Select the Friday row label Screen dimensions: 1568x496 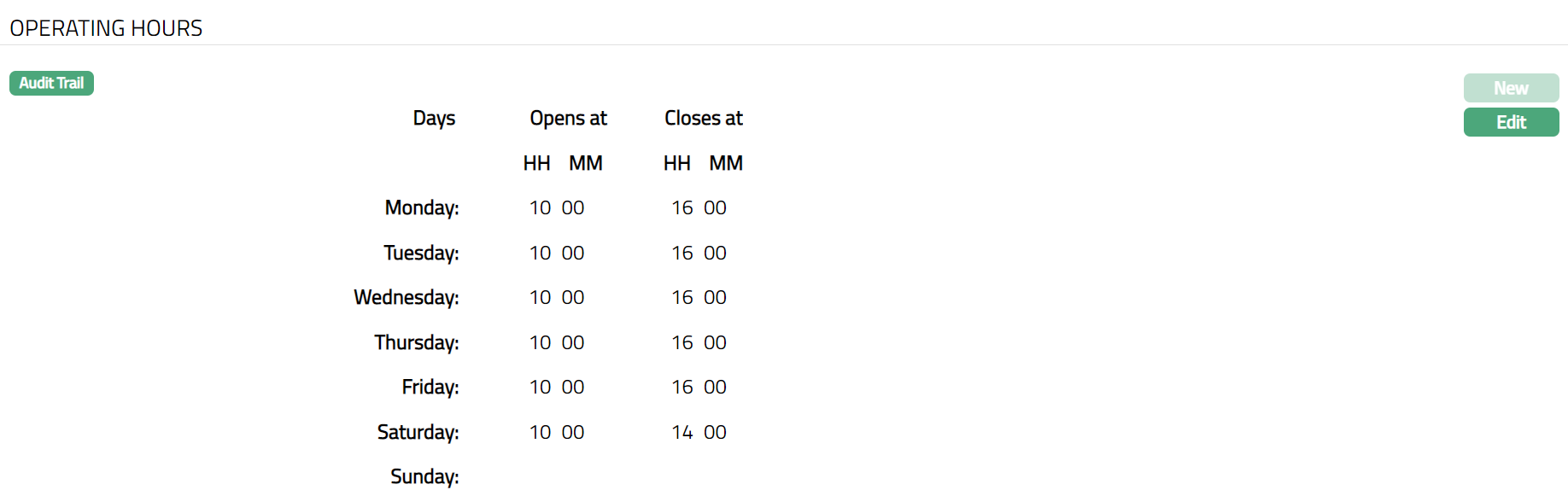point(430,387)
